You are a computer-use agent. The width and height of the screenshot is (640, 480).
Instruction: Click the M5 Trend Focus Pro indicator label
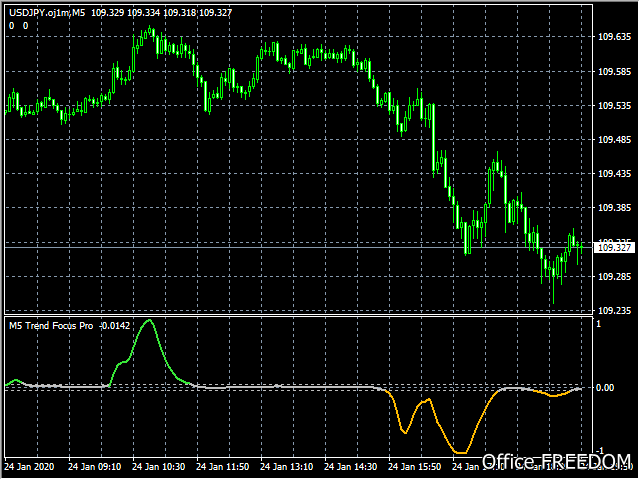coord(51,326)
